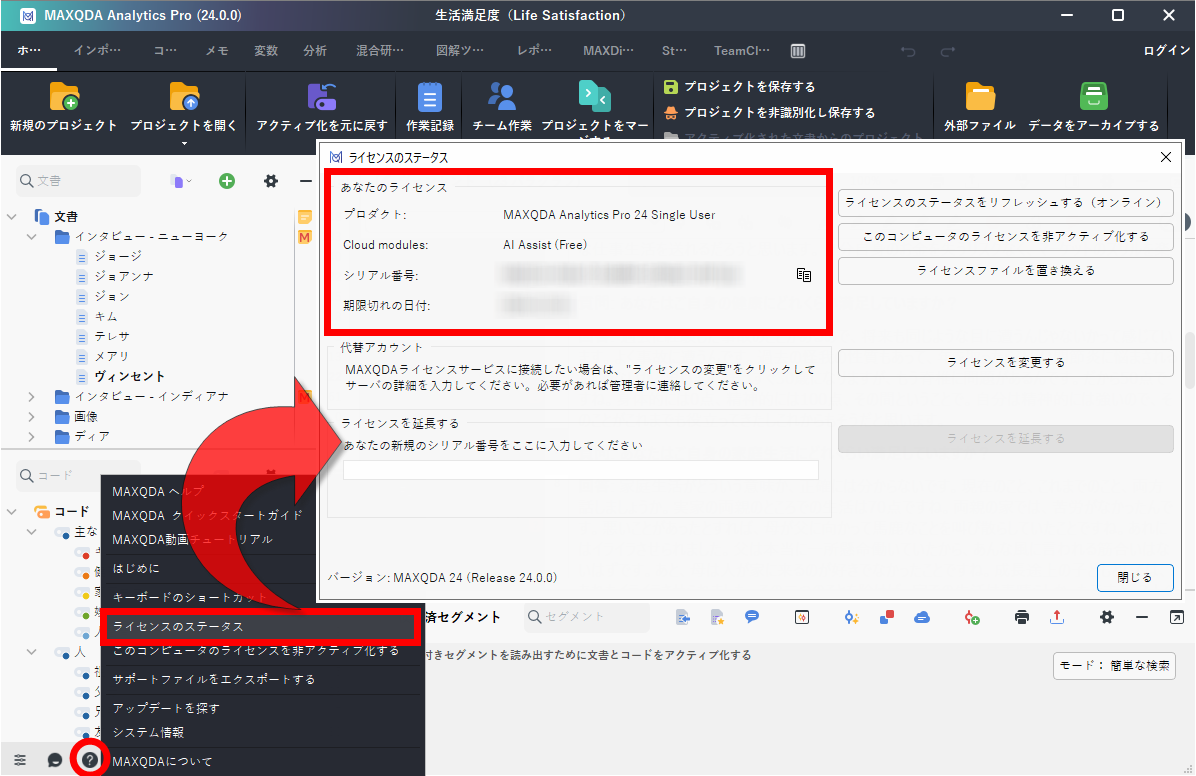1196x776 pixels.
Task: Expand the ディア folder
Action: [x=31, y=436]
